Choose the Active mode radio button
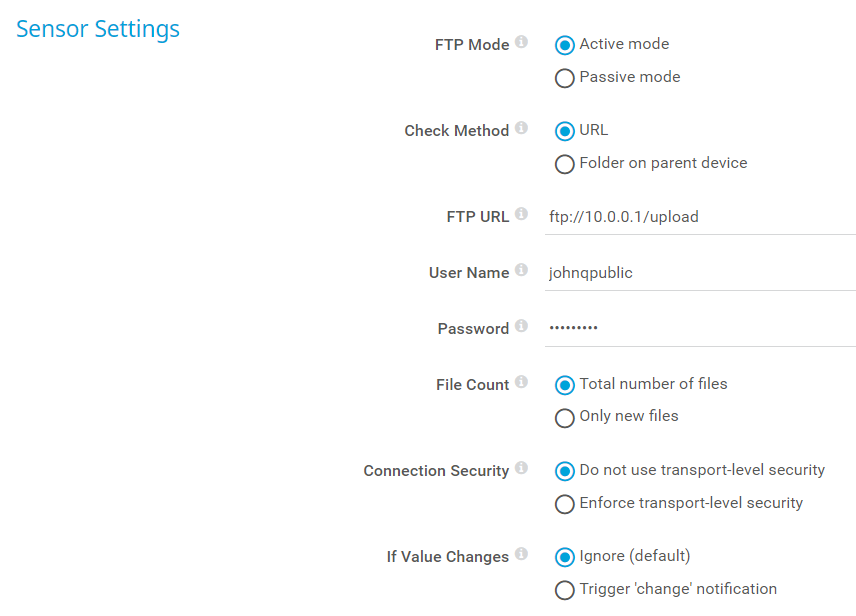The width and height of the screenshot is (856, 616). 565,45
